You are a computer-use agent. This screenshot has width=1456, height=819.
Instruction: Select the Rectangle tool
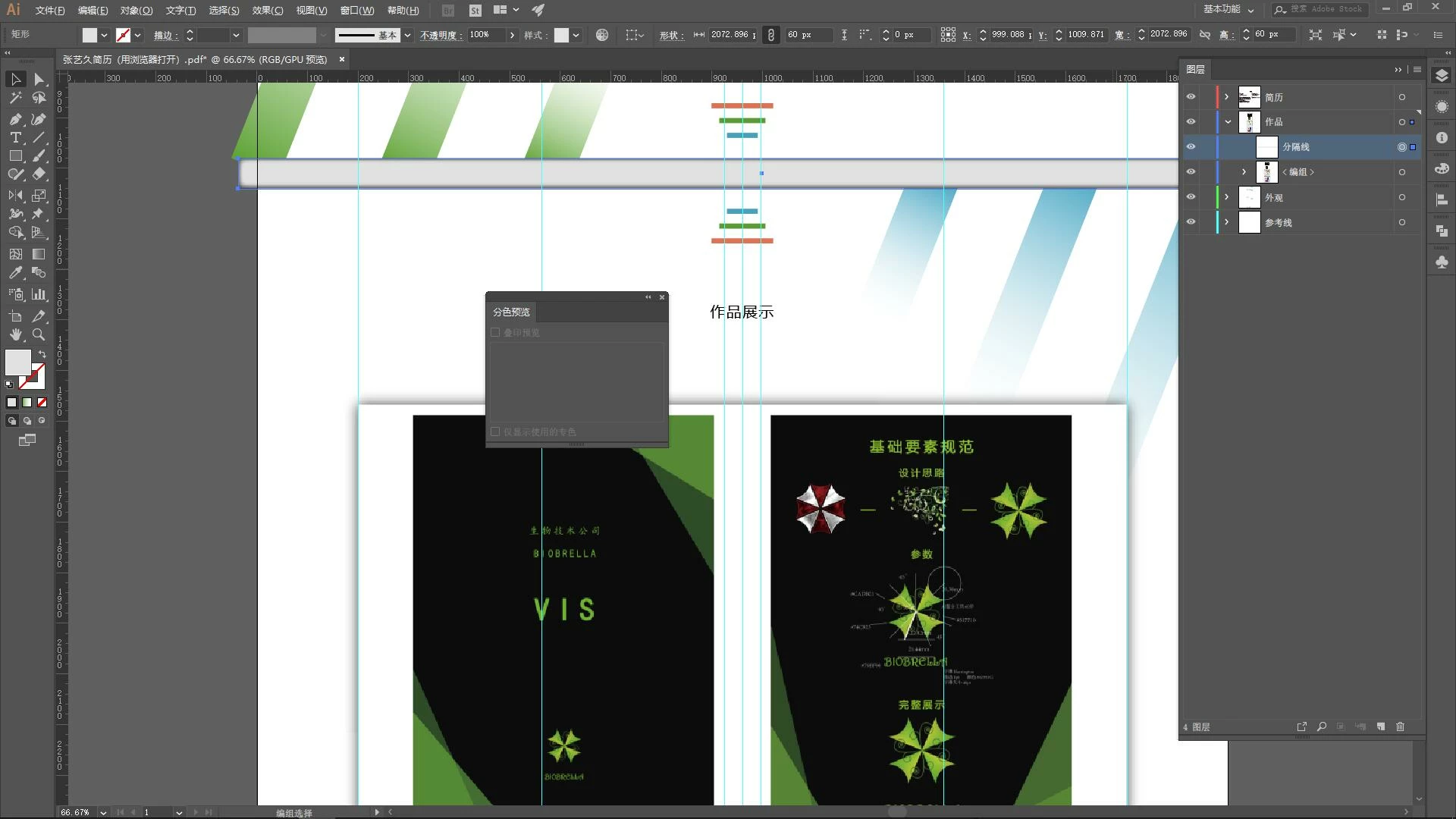(15, 156)
